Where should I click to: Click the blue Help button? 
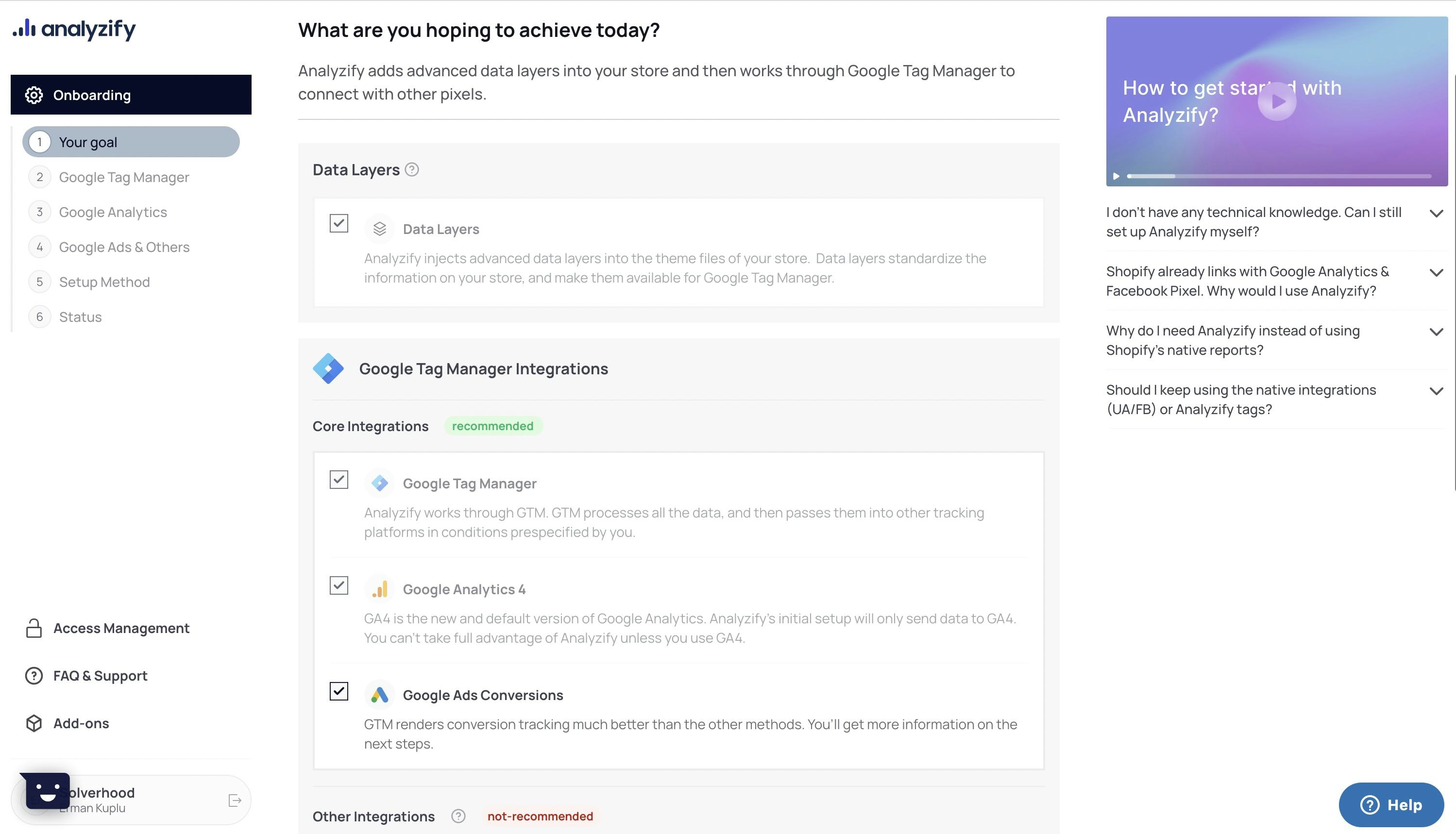pos(1390,805)
